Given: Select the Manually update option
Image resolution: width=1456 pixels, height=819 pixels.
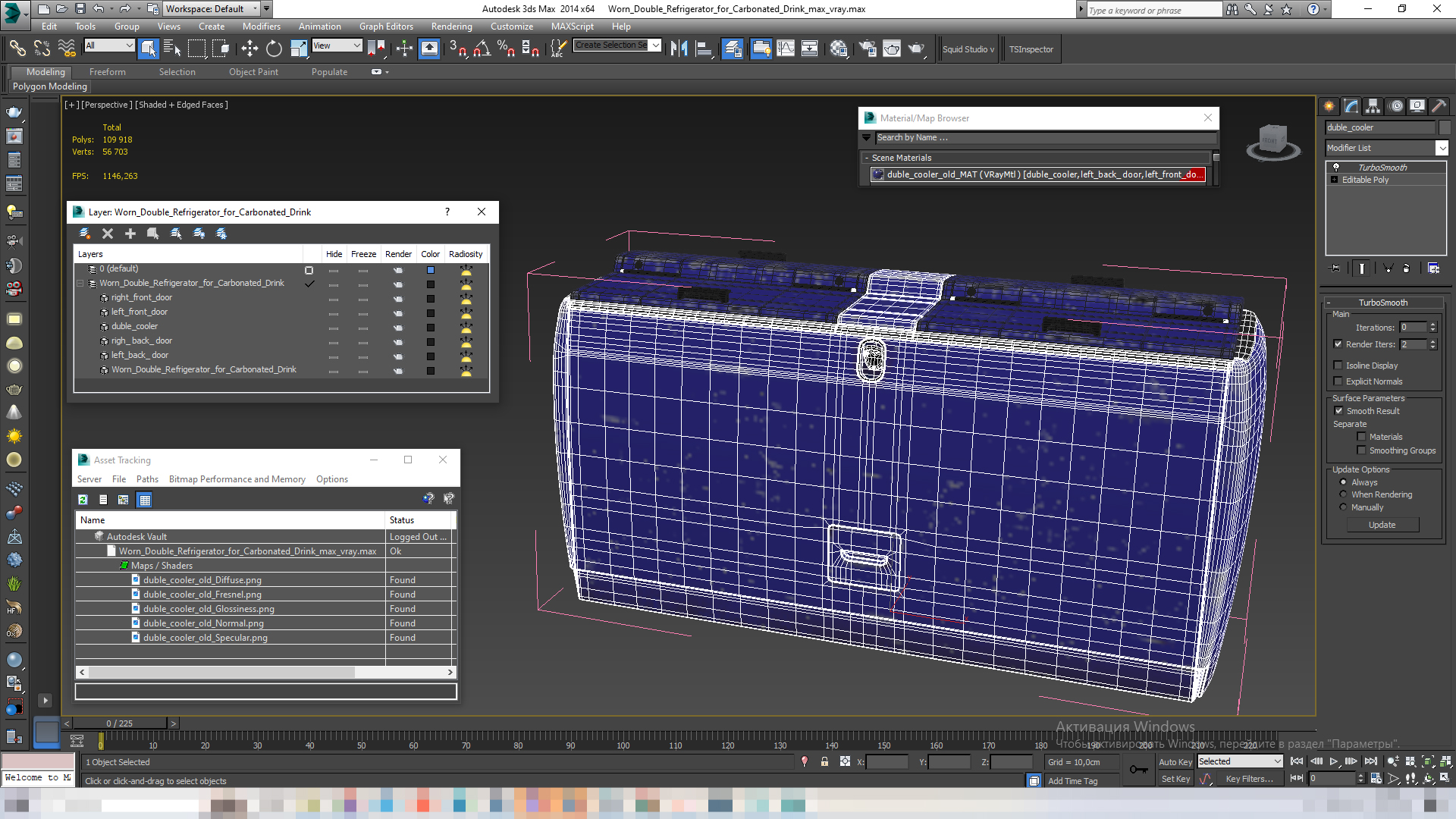Looking at the screenshot, I should coord(1343,507).
